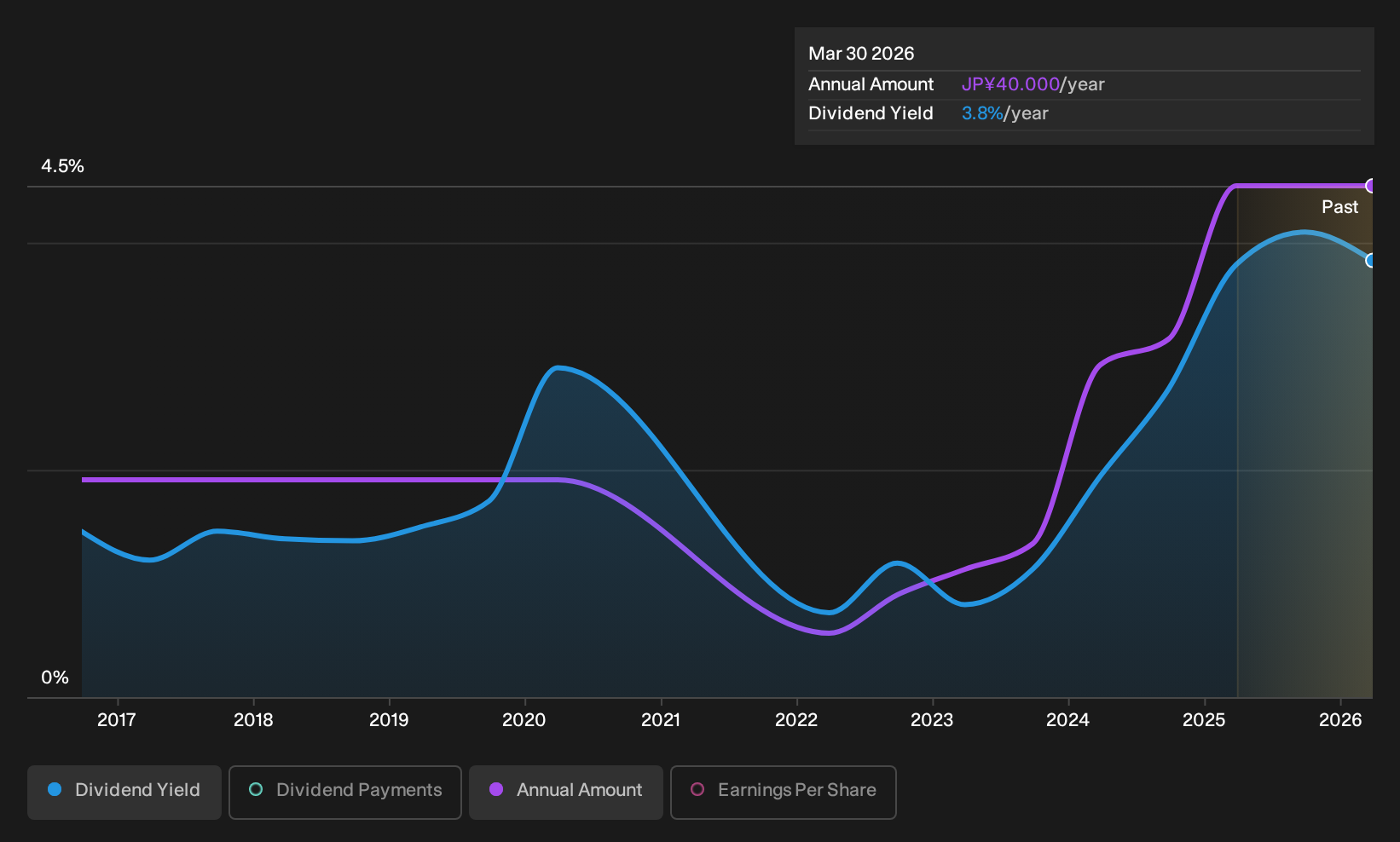This screenshot has height=842, width=1400.
Task: Toggle the Annual Amount legend button
Action: point(566,792)
